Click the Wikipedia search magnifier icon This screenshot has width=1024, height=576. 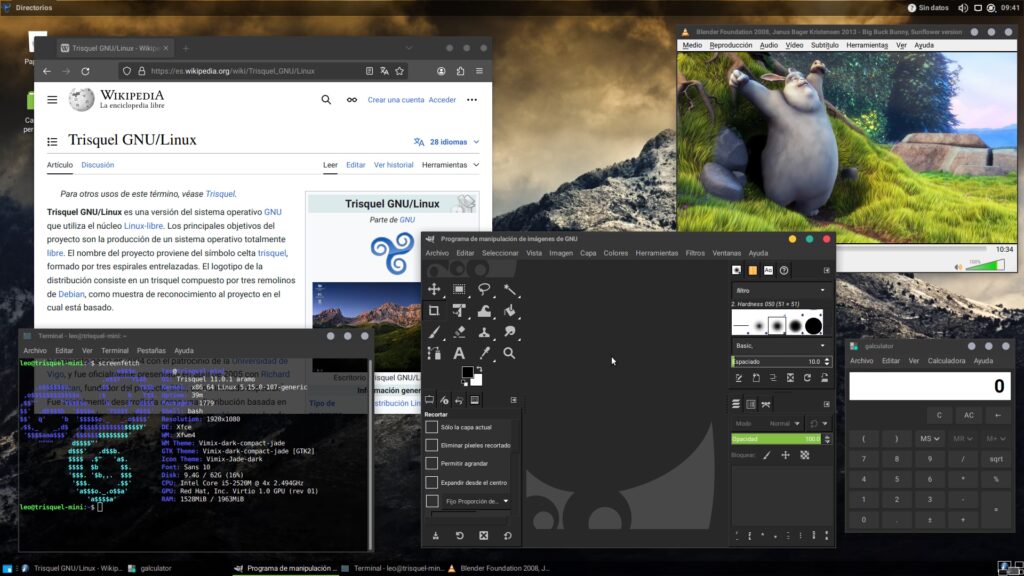tap(326, 100)
